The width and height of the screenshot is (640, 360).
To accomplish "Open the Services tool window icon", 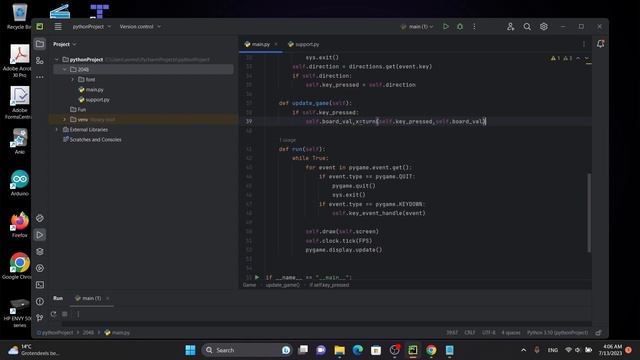I will pos(40,268).
